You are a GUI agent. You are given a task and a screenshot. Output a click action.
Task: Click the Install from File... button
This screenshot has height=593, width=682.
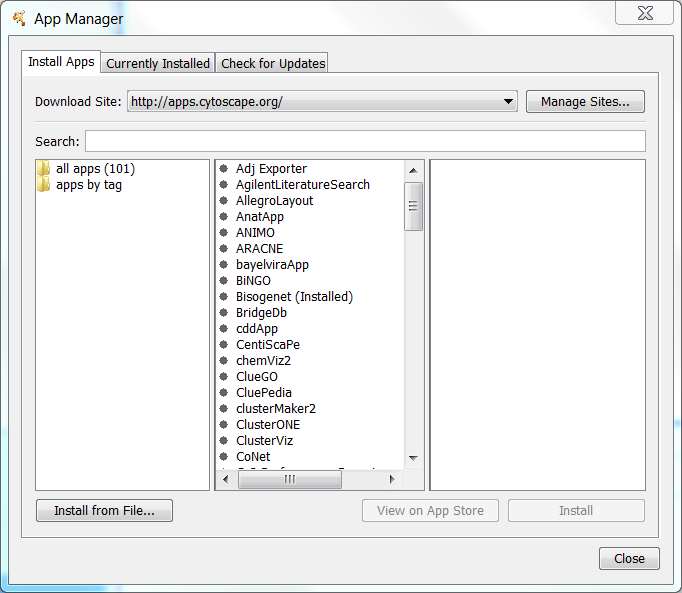click(x=104, y=511)
